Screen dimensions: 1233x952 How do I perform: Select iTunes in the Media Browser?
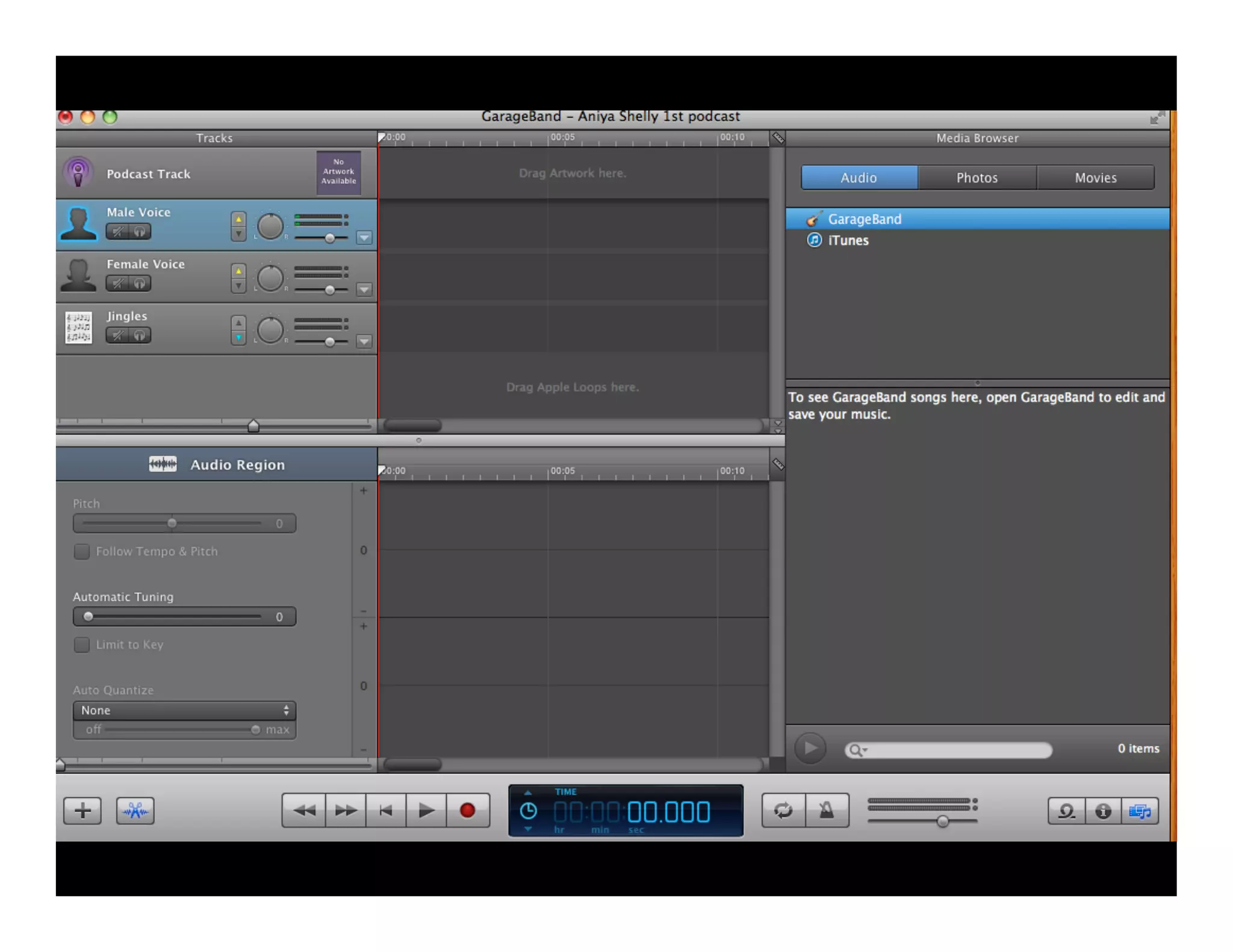pos(848,240)
